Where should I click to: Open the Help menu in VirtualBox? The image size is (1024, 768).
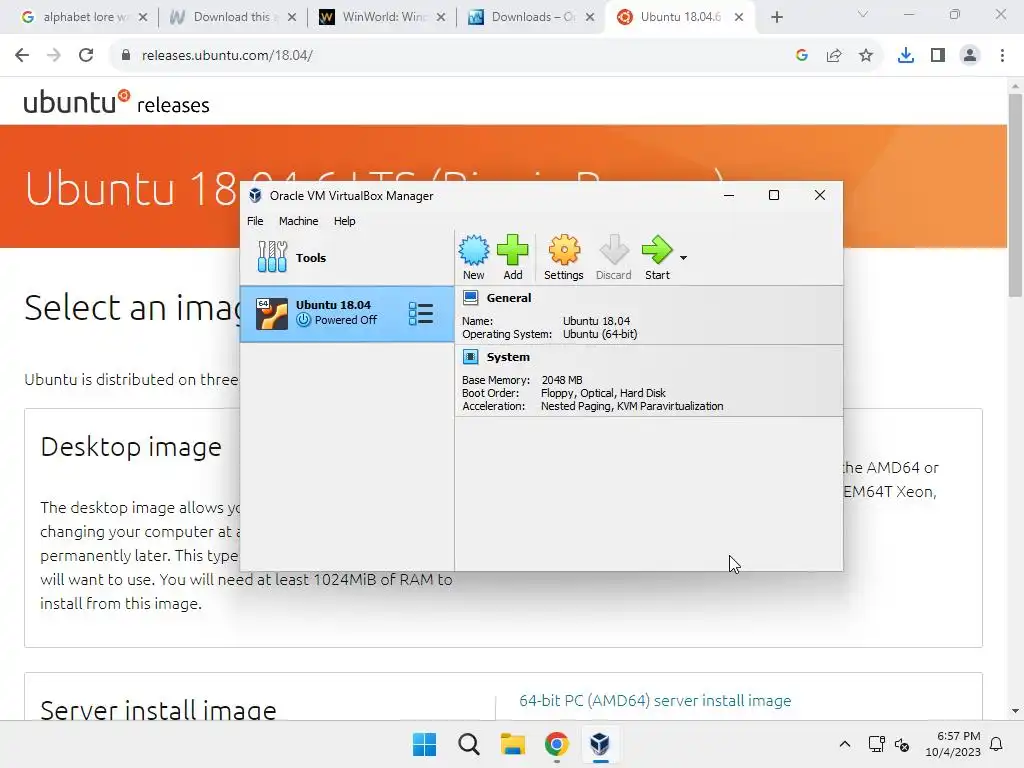[x=344, y=221]
